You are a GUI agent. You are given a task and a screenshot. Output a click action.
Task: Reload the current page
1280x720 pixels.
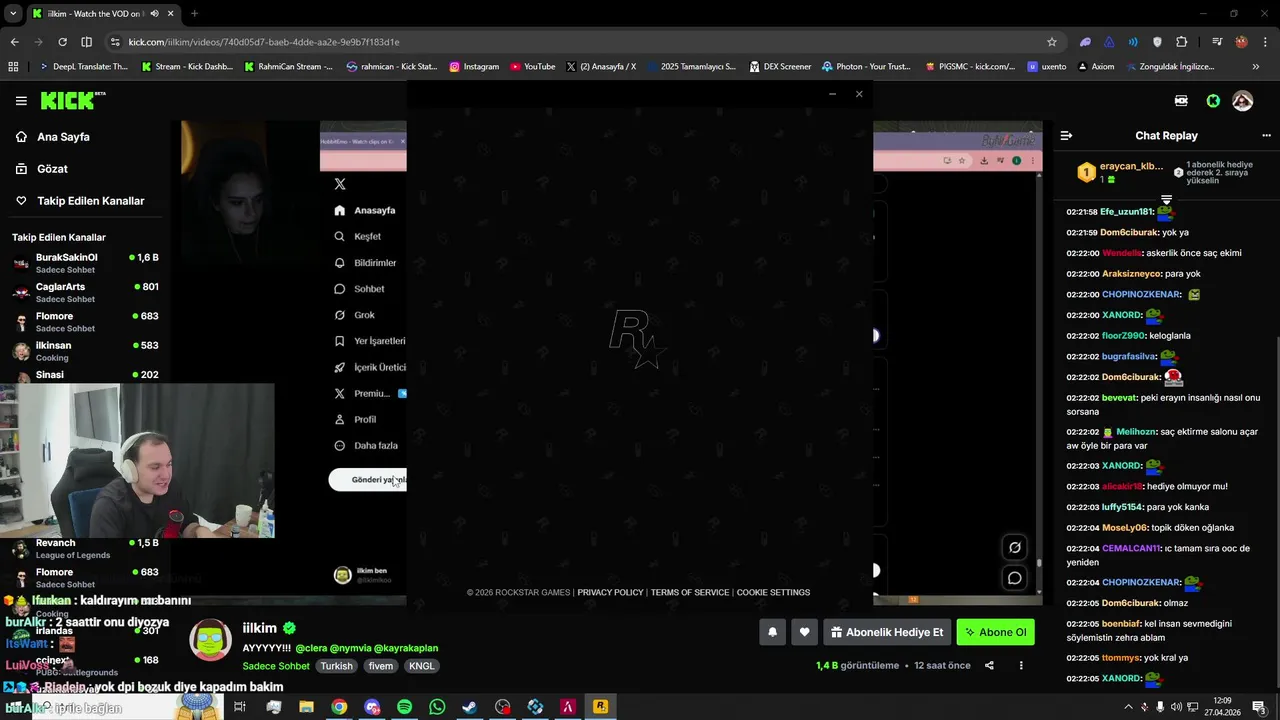(x=62, y=42)
